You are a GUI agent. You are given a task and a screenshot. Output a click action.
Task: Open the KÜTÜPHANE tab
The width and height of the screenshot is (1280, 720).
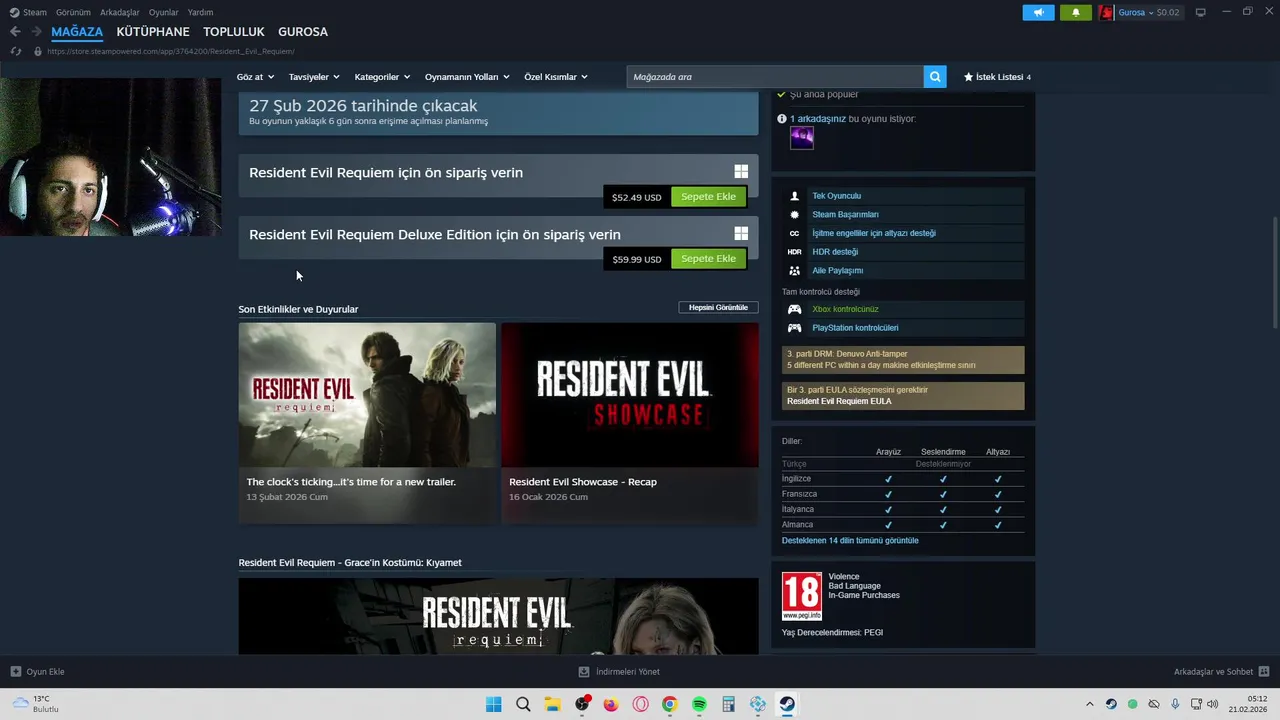[x=153, y=32]
